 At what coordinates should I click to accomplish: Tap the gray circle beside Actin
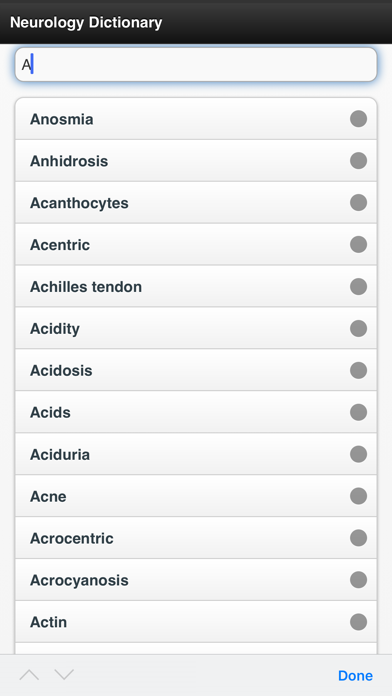coord(358,621)
